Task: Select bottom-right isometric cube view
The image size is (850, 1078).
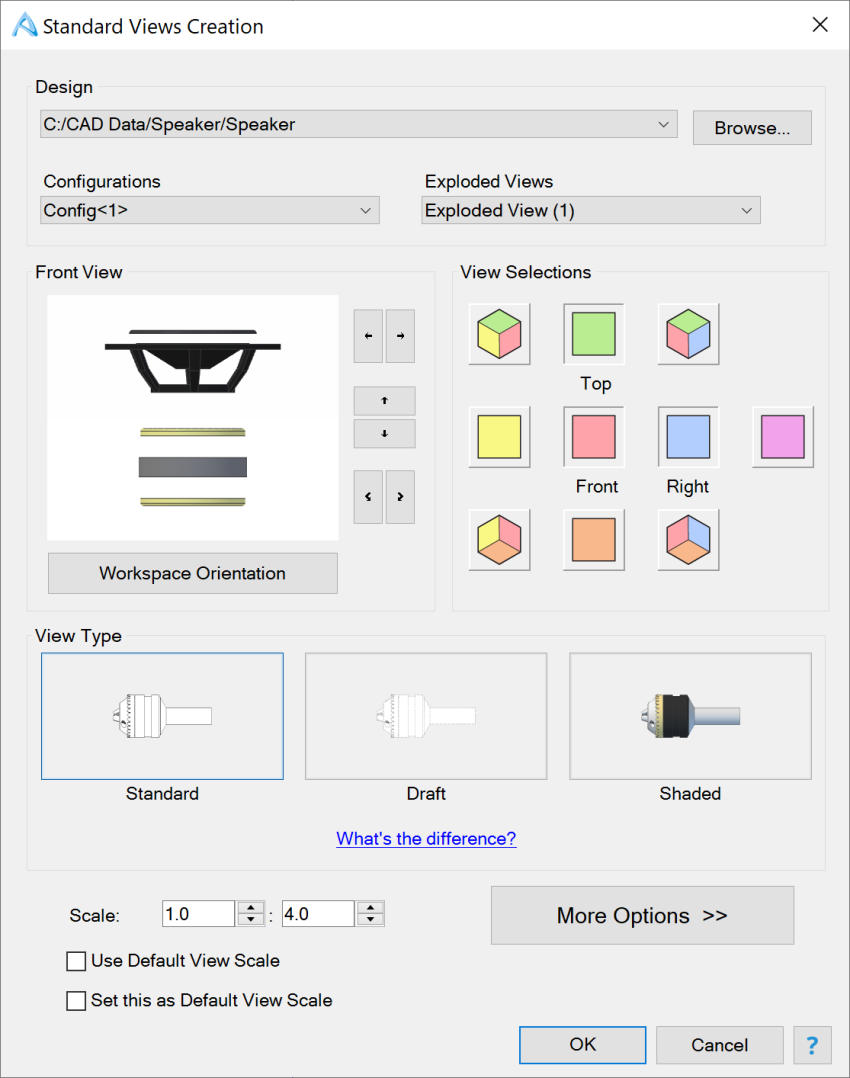Action: click(x=688, y=540)
